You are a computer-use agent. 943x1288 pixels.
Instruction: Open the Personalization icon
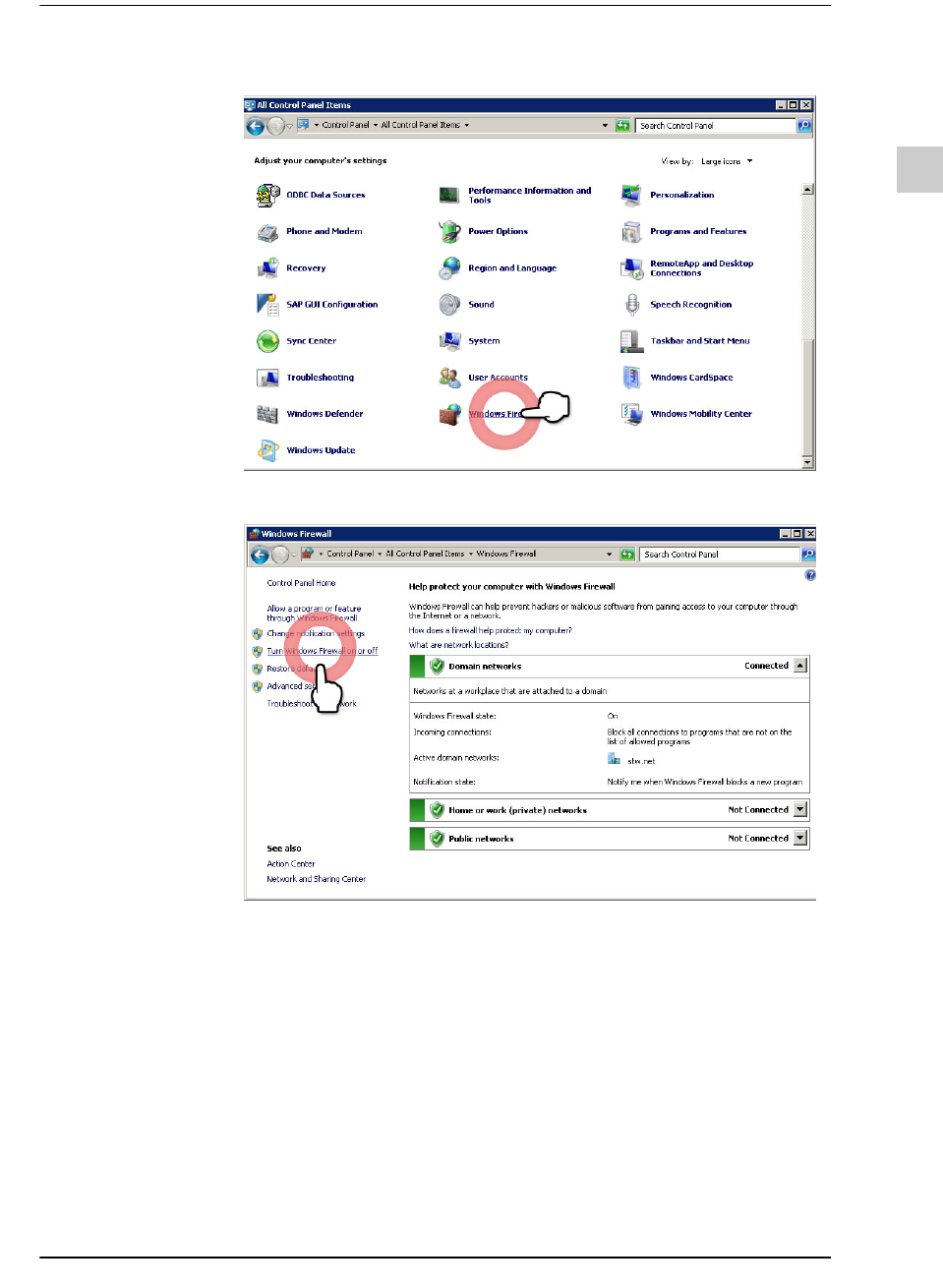(631, 195)
